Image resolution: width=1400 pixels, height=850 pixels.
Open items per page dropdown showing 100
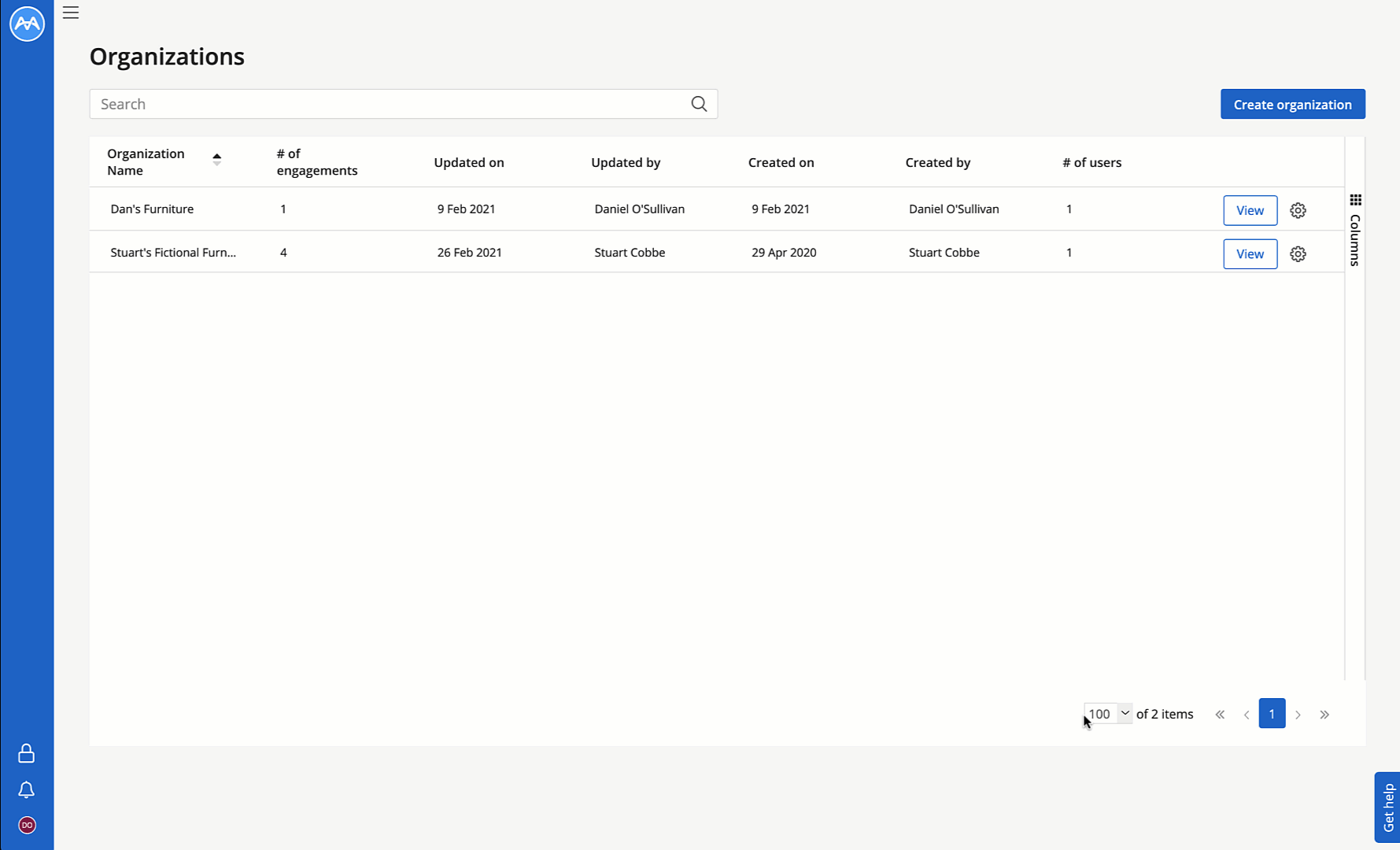click(x=1108, y=714)
